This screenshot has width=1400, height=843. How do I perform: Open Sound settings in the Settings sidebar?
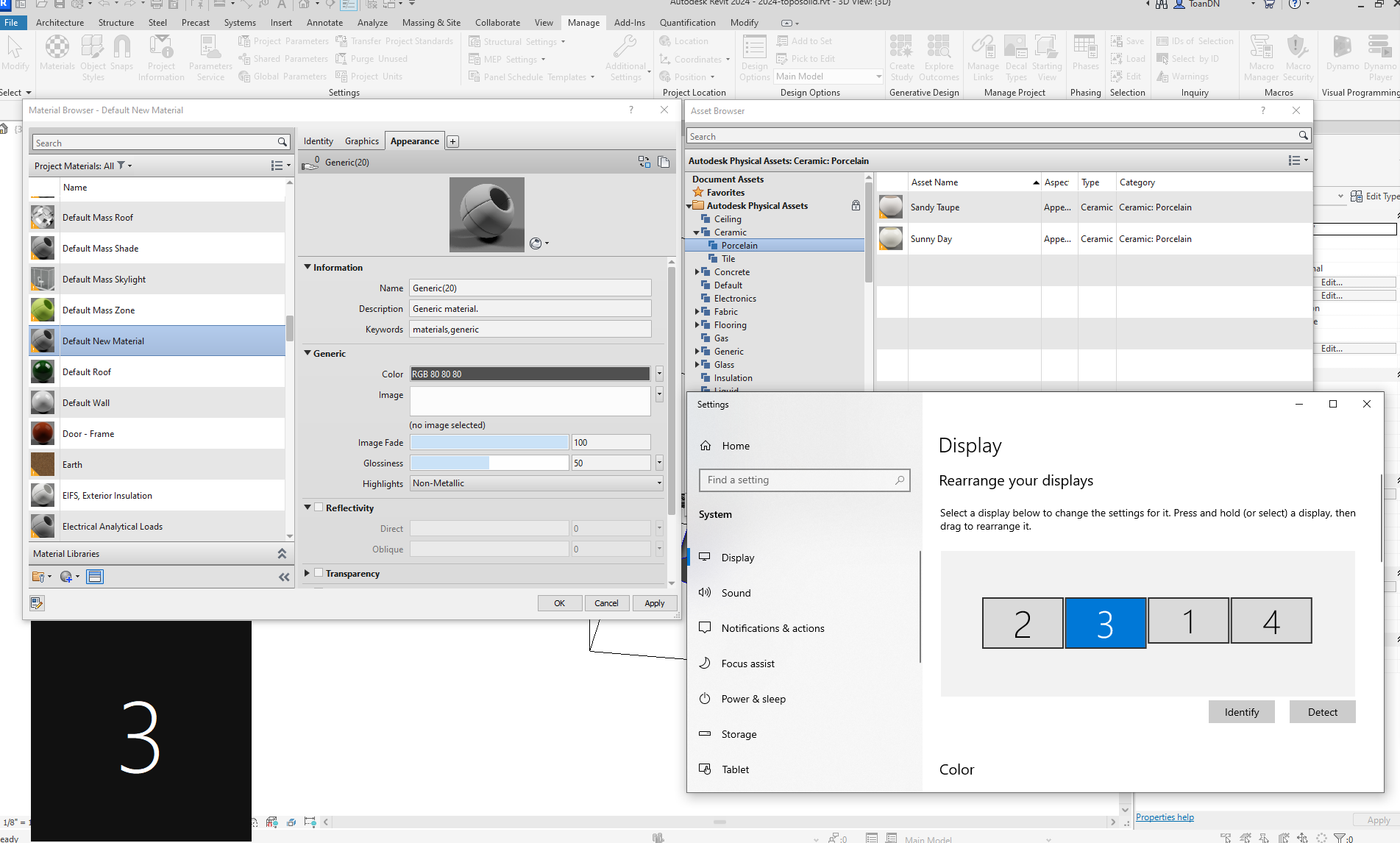coord(736,593)
